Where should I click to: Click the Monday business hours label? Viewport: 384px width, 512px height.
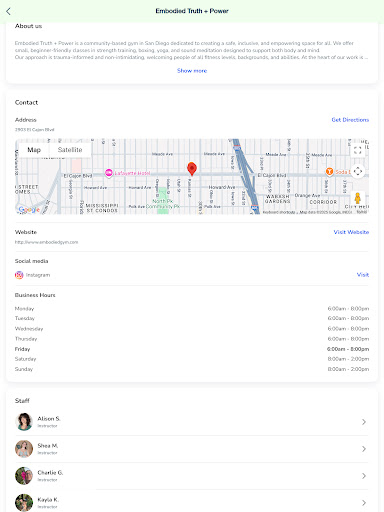pyautogui.click(x=24, y=309)
